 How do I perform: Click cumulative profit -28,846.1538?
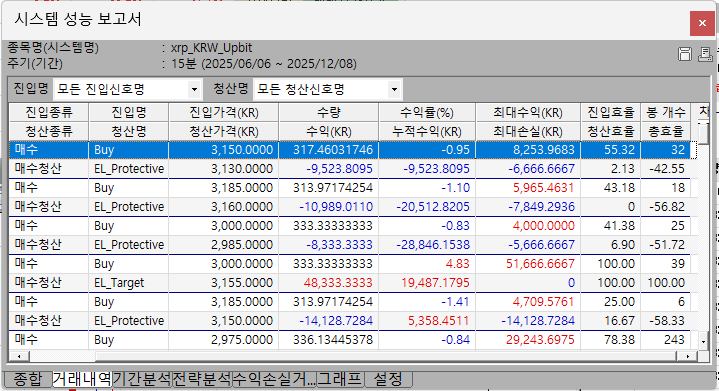[427, 245]
